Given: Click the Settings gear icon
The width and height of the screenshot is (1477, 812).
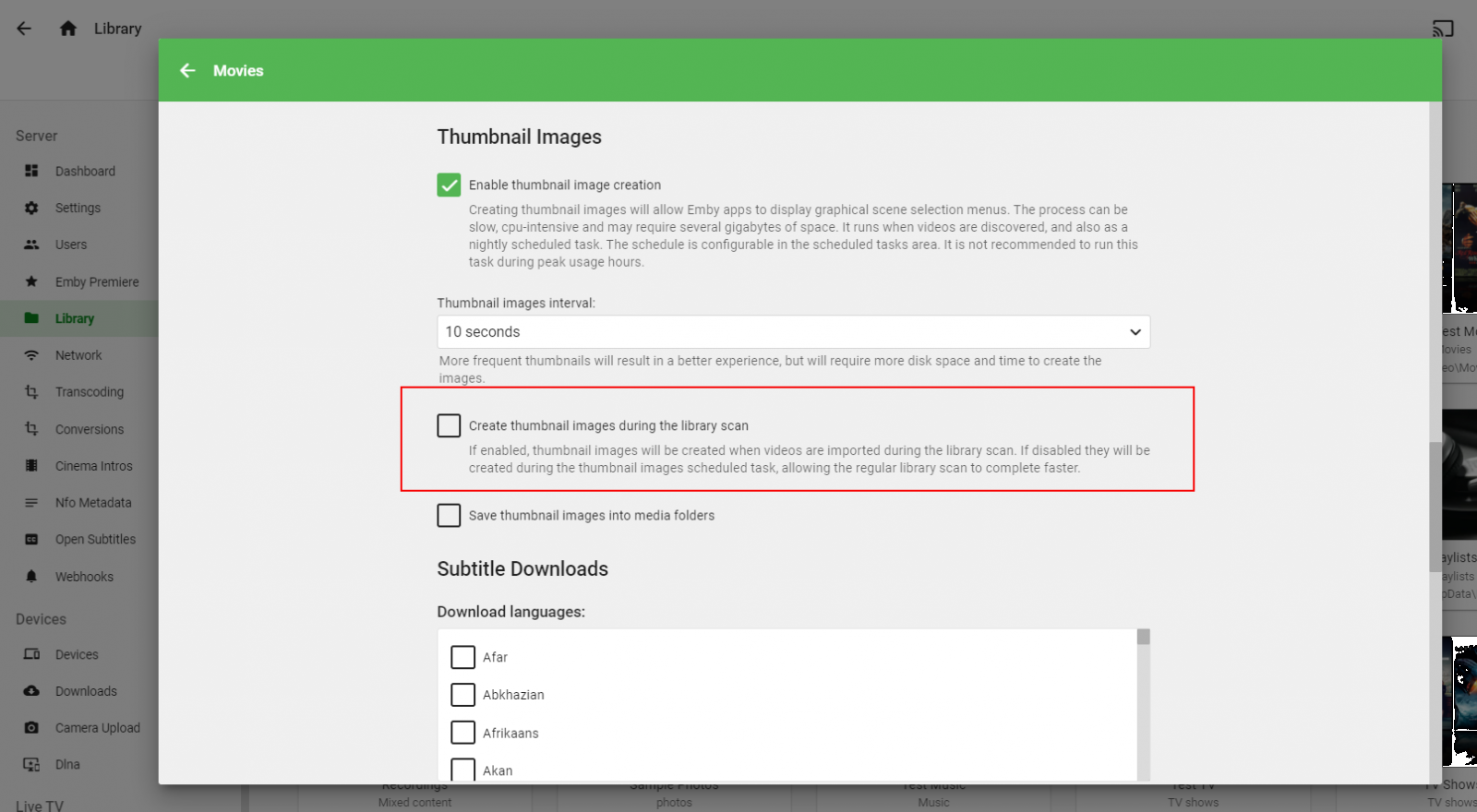Looking at the screenshot, I should [x=31, y=208].
